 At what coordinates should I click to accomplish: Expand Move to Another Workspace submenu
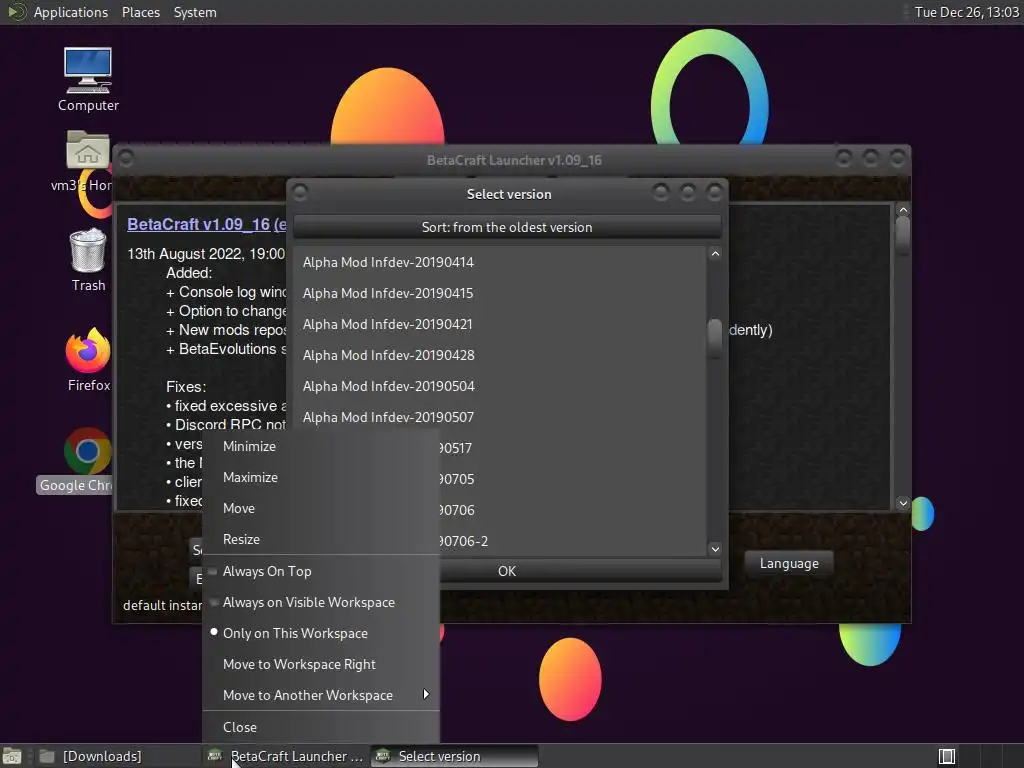321,696
